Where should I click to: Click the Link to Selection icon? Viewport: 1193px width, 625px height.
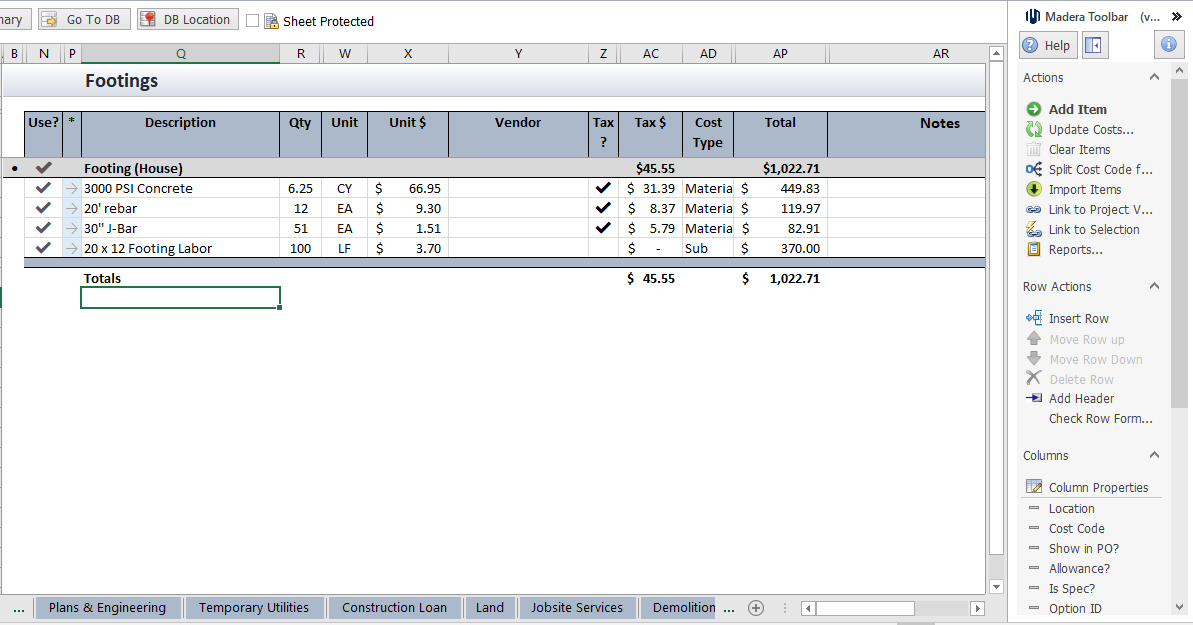(1033, 229)
